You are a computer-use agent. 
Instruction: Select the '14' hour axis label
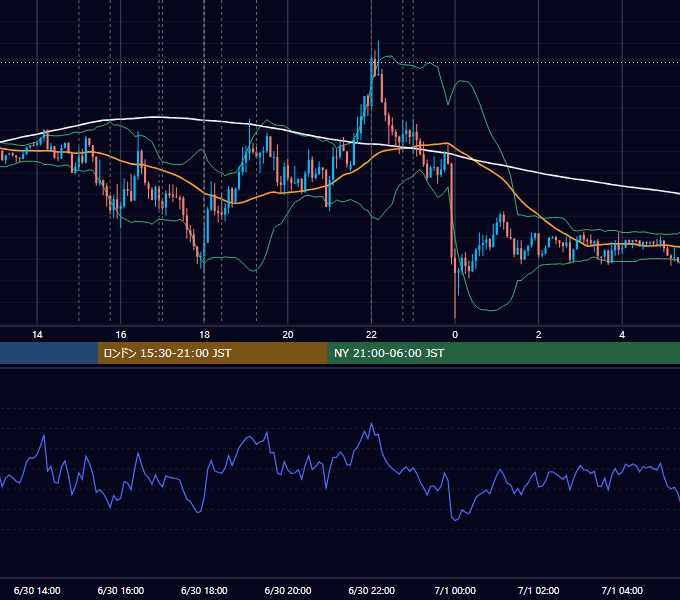[x=37, y=335]
